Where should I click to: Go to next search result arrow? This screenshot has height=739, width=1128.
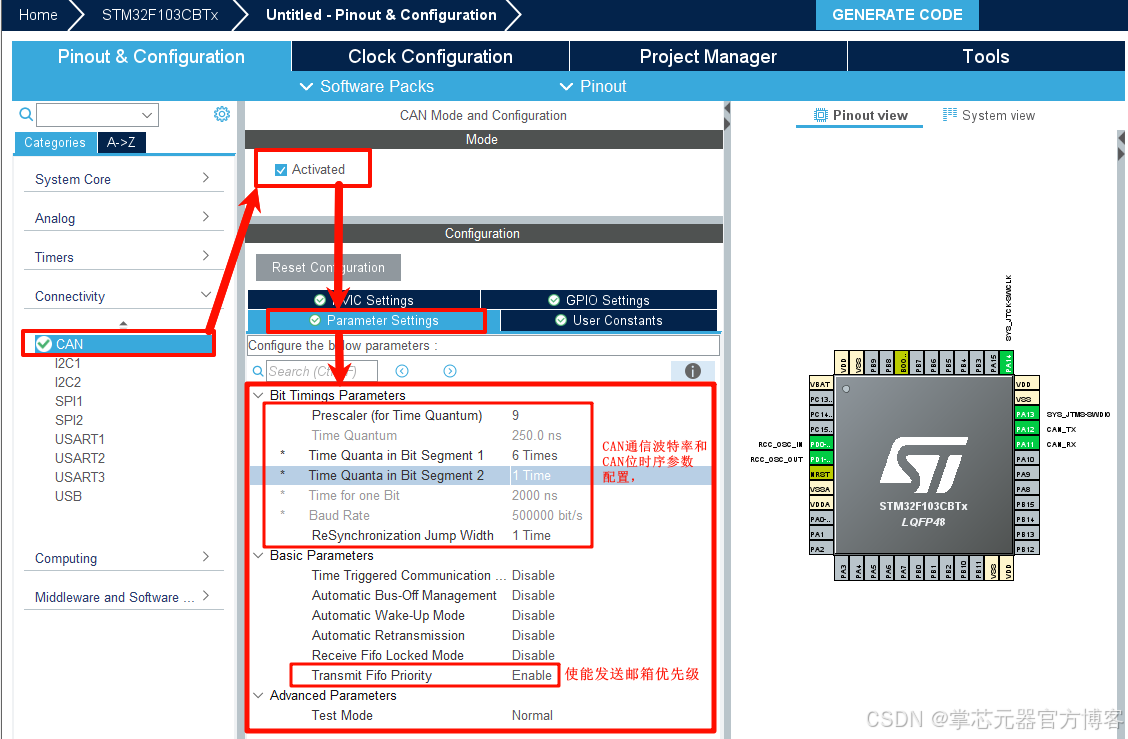coord(450,371)
